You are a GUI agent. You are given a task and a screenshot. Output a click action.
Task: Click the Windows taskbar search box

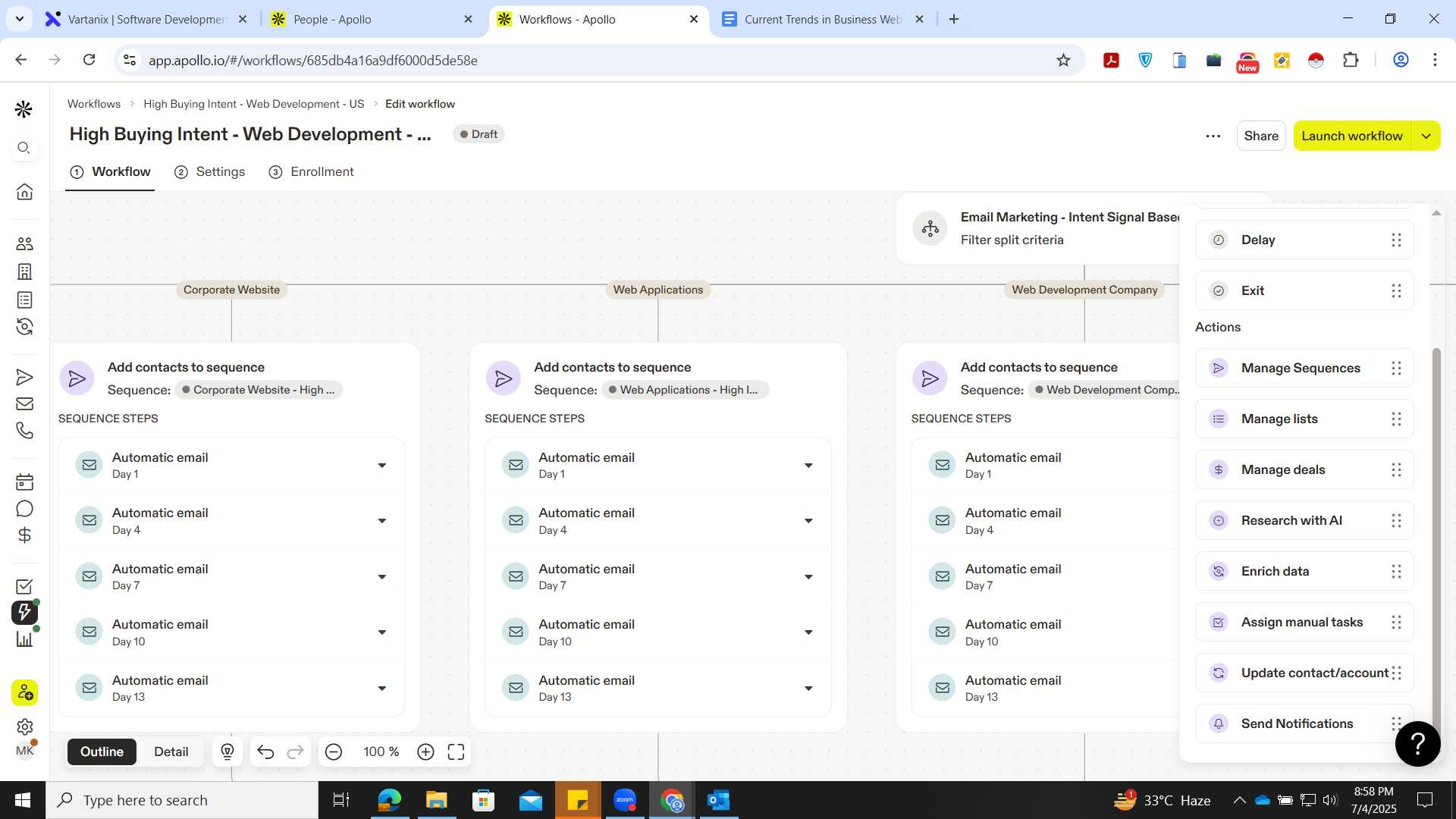182,800
